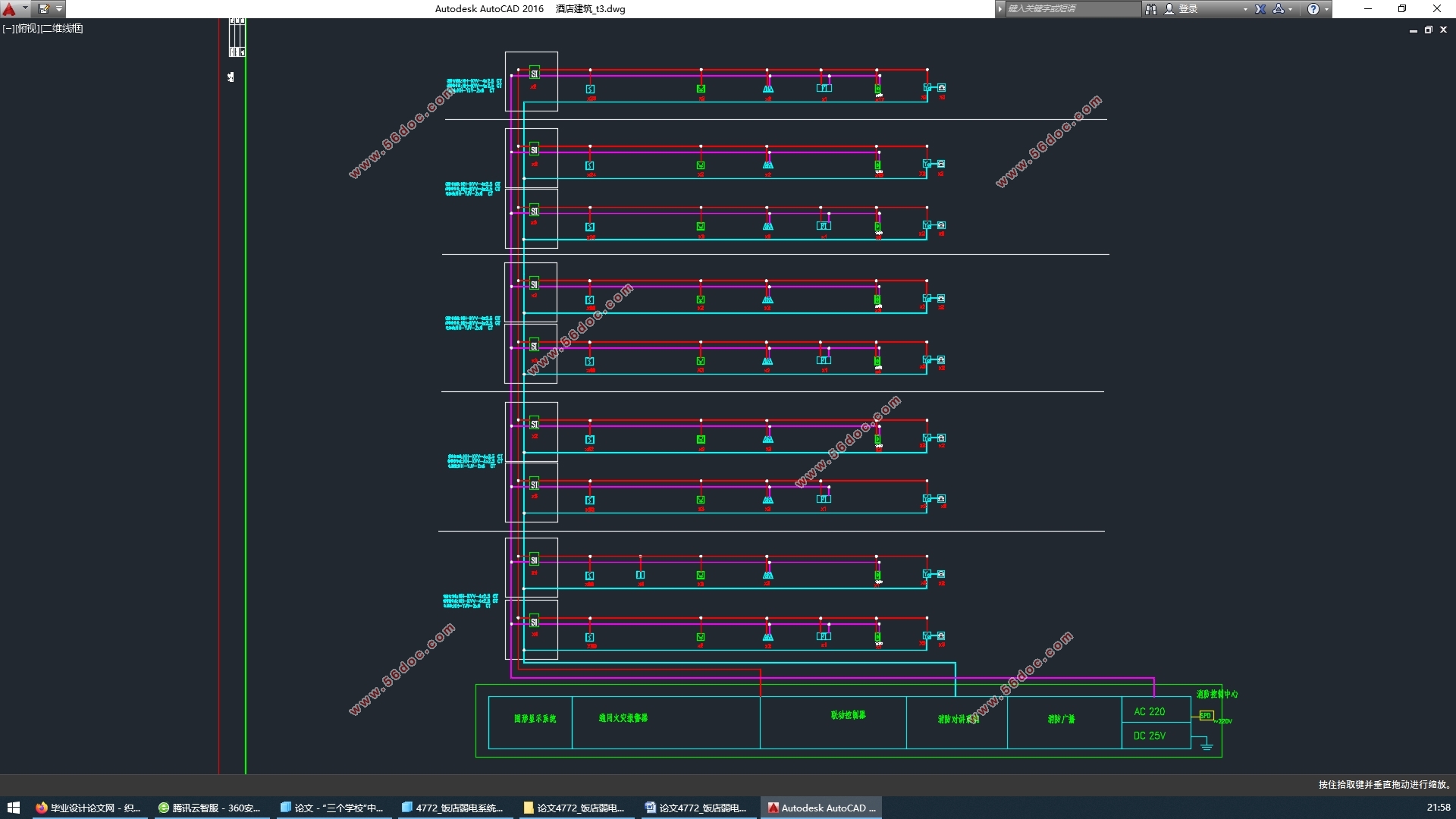Select the 消防广播 label in drawing

pyautogui.click(x=1061, y=719)
